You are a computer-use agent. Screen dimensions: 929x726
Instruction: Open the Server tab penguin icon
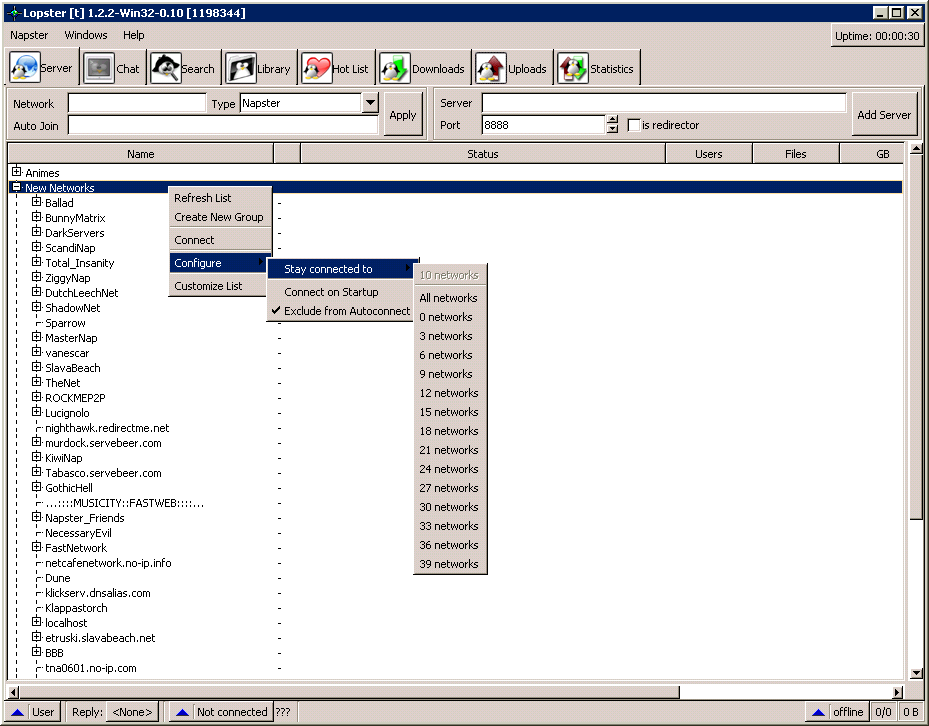[25, 68]
